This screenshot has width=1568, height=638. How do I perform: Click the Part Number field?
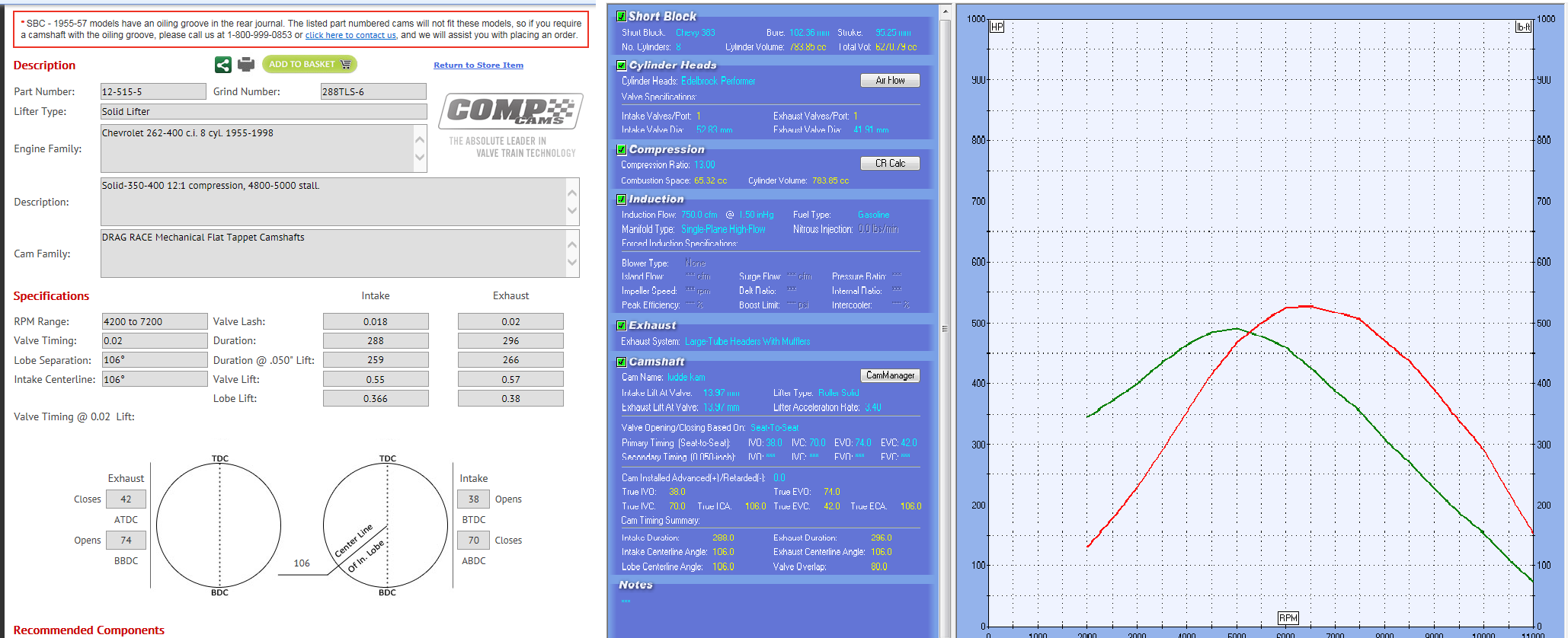tap(152, 91)
